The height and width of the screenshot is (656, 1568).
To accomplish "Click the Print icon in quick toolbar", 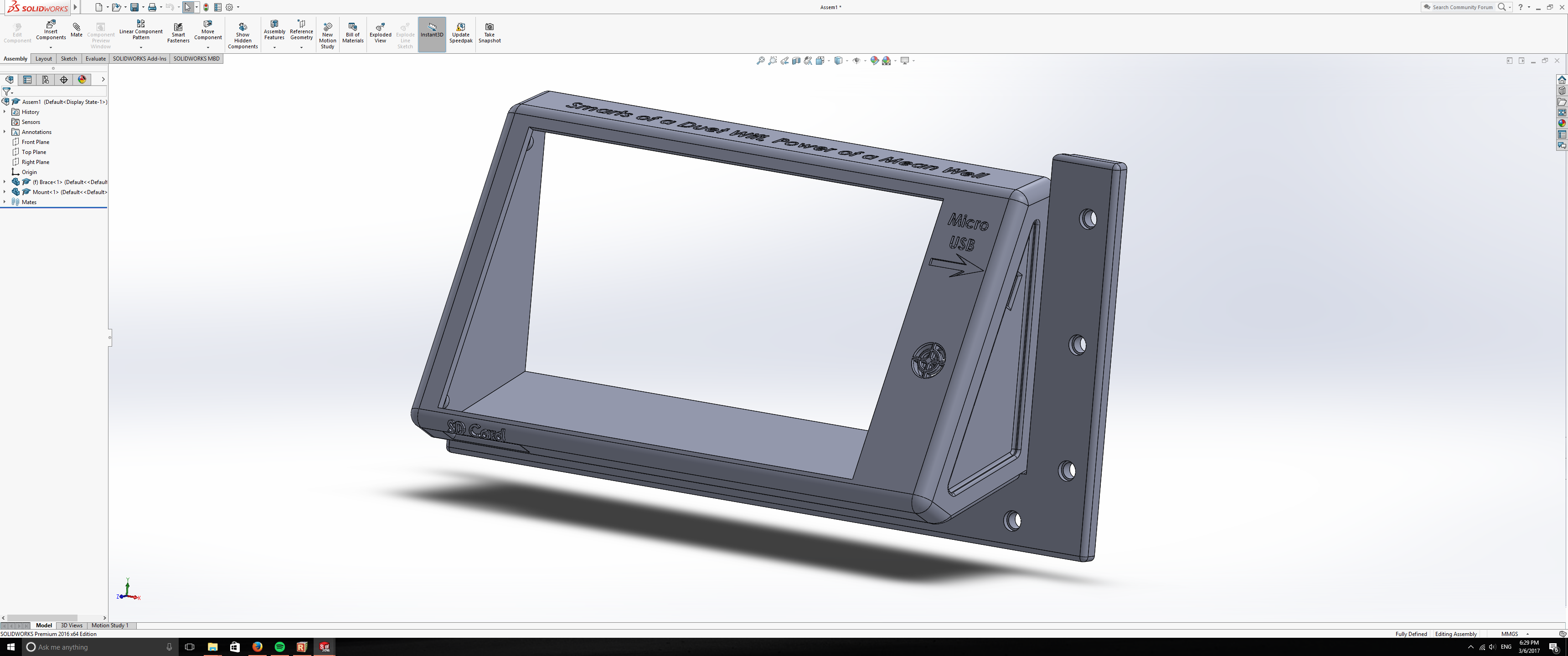I will 152,7.
